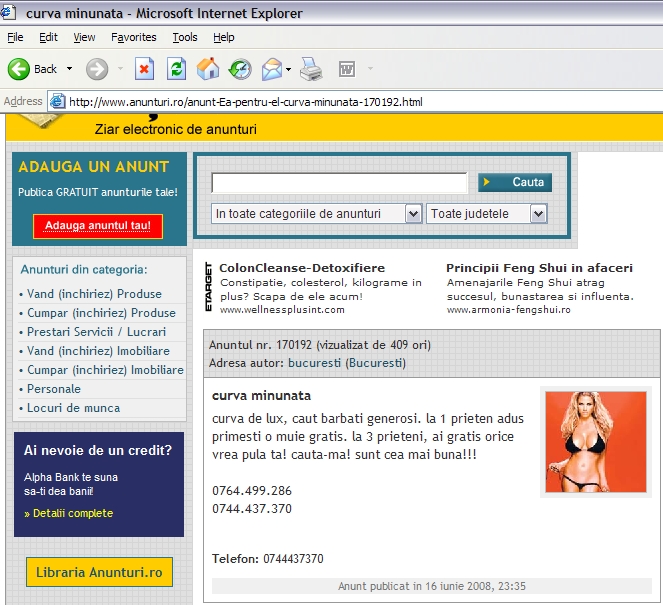Click the 'bucuresti (Bucuresti)' author address link
663x605 pixels.
(347, 363)
